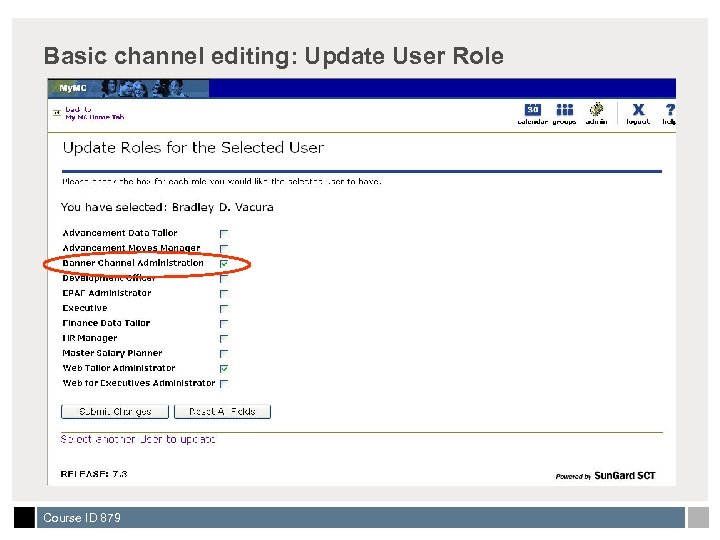The width and height of the screenshot is (720, 540).
Task: Click the 'Bradley D. Vacura' user name text
Action: pos(223,207)
